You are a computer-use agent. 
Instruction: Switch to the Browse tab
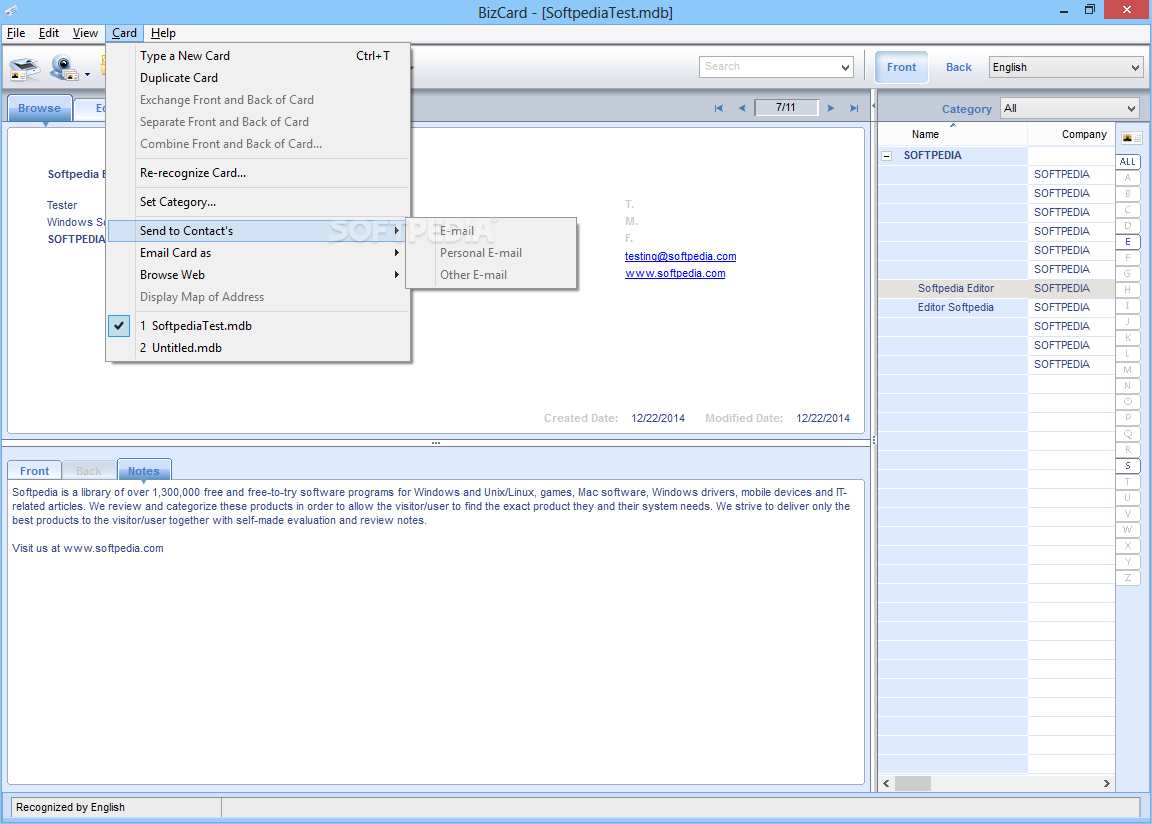click(40, 108)
